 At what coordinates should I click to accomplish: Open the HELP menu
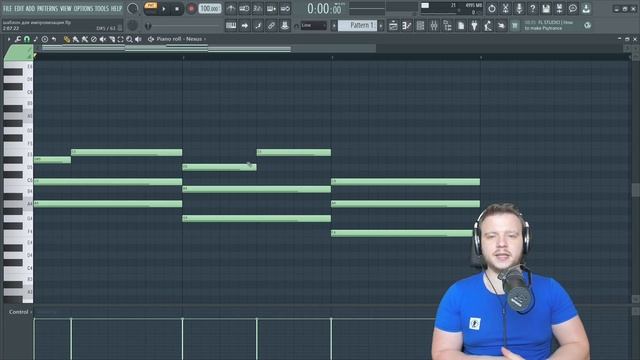tap(116, 8)
